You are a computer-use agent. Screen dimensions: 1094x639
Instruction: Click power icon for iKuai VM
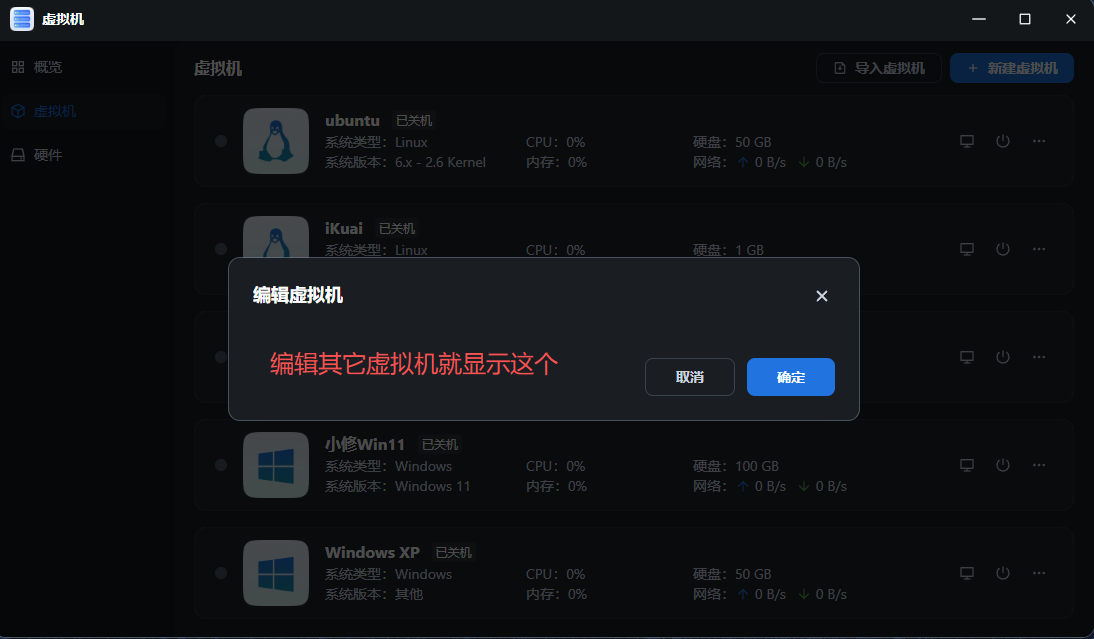1003,249
